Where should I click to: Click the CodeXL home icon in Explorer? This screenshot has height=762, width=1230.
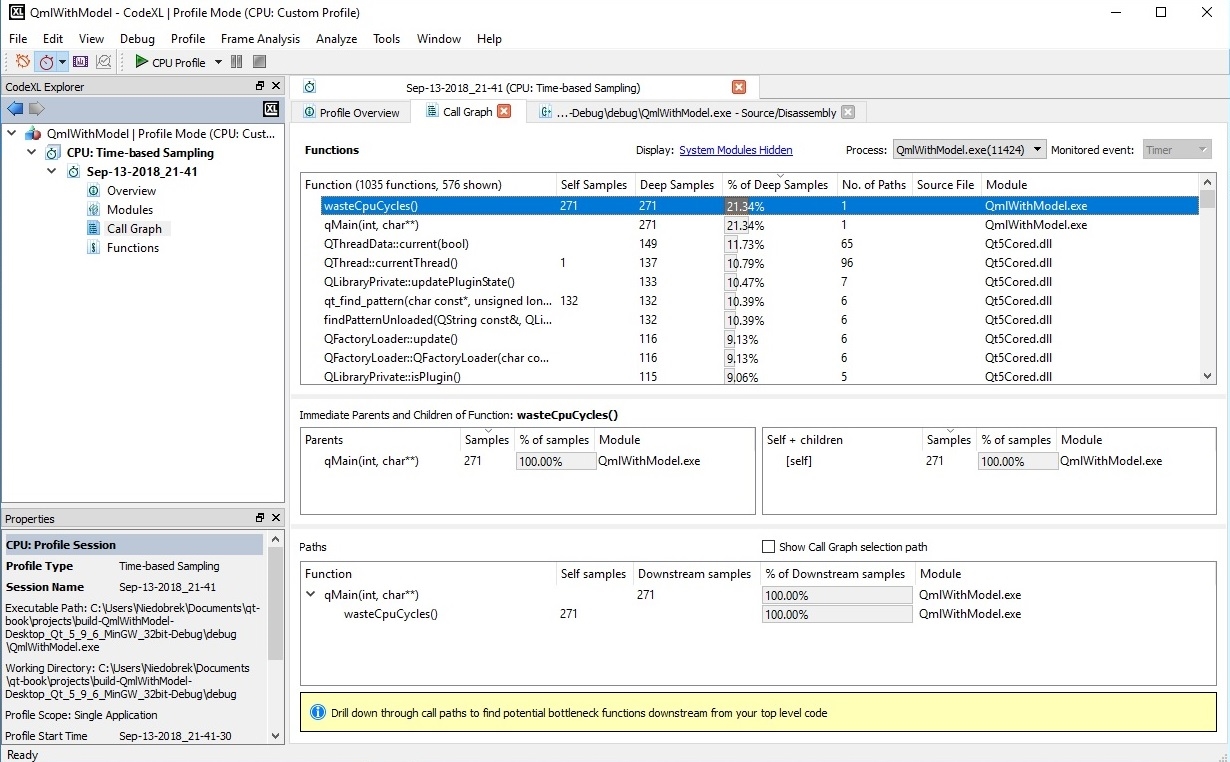coord(271,109)
